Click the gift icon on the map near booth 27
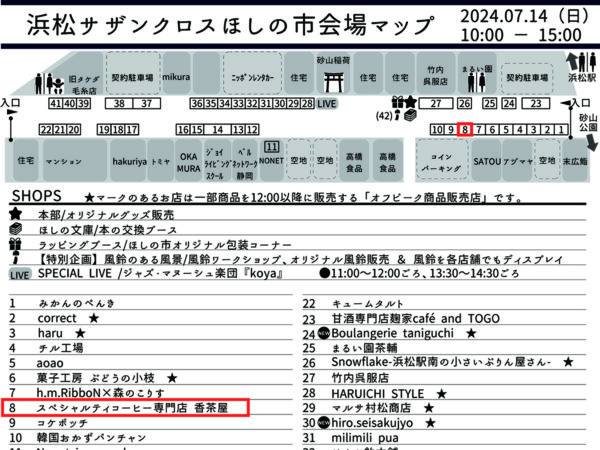The width and height of the screenshot is (600, 450). [x=398, y=102]
